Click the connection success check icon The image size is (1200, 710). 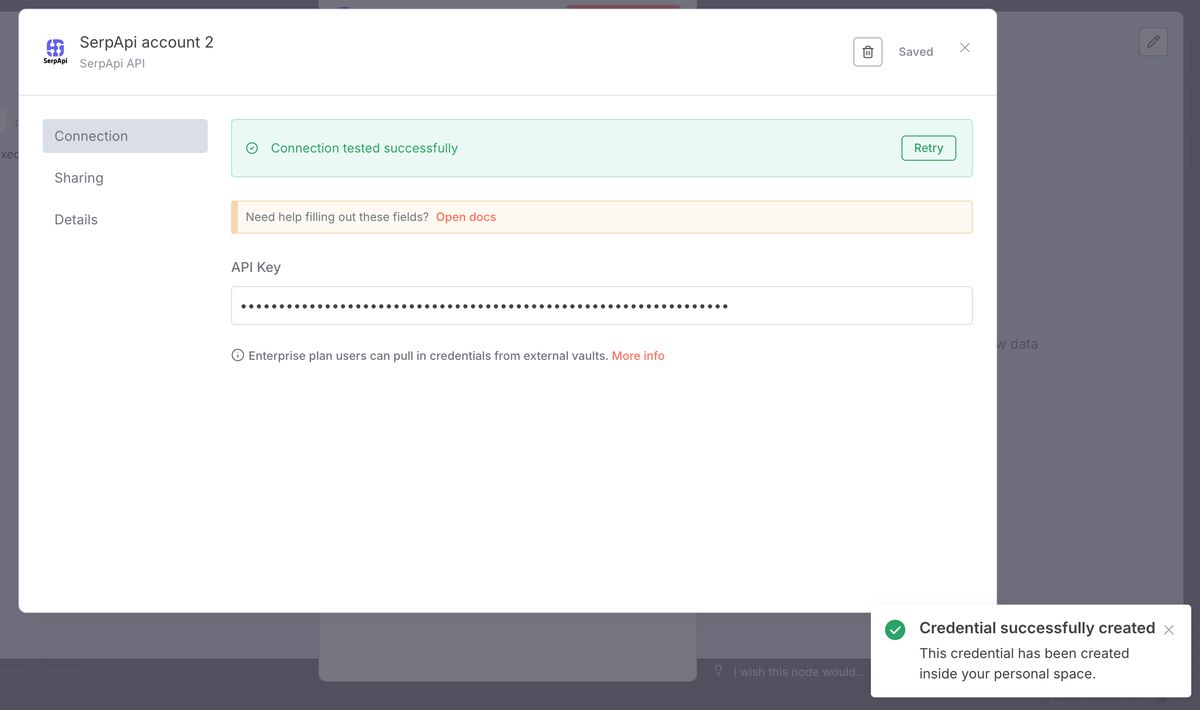pyautogui.click(x=252, y=148)
